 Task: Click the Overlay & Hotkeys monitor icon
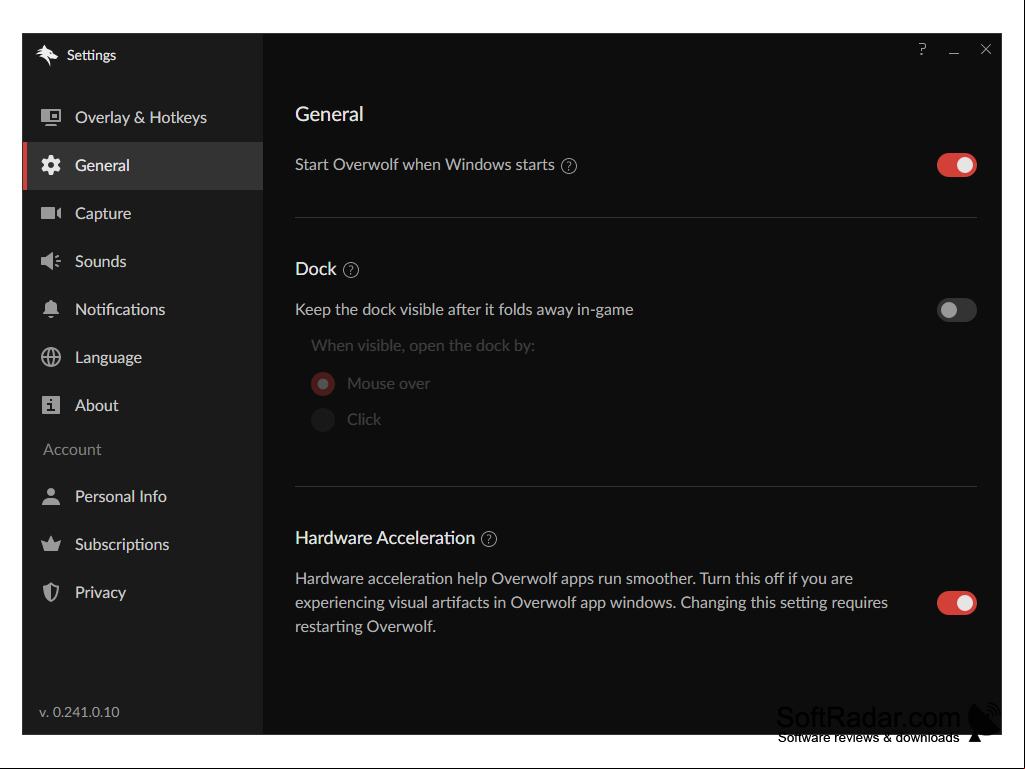pyautogui.click(x=51, y=117)
